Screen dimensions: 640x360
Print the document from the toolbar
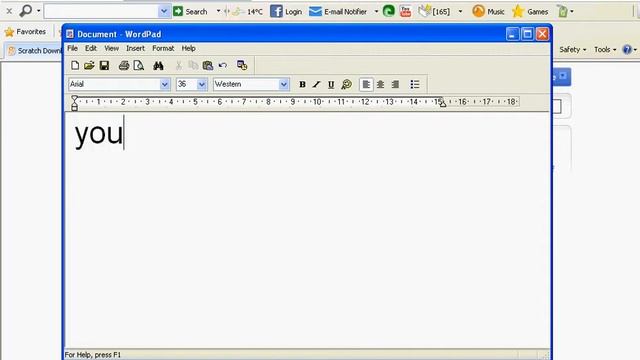click(124, 65)
